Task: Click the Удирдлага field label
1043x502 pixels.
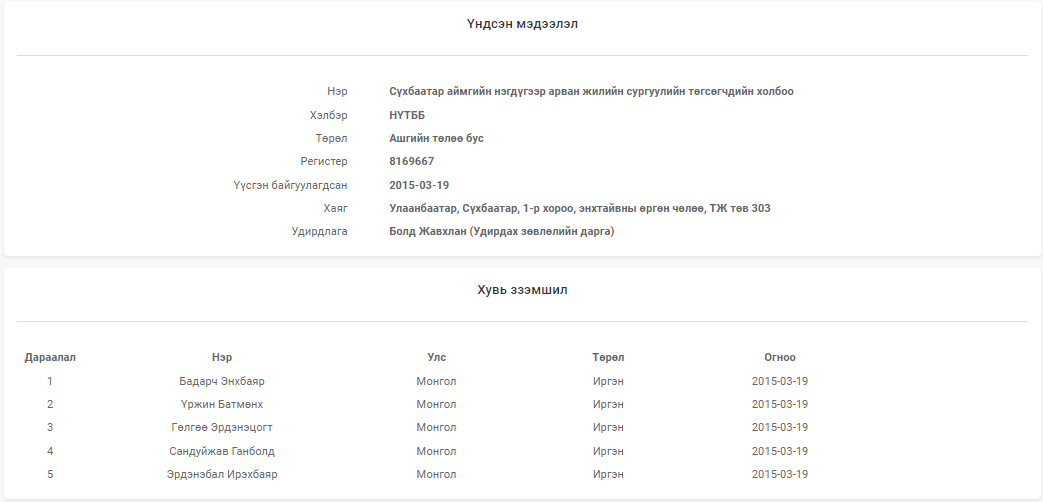Action: click(x=320, y=231)
